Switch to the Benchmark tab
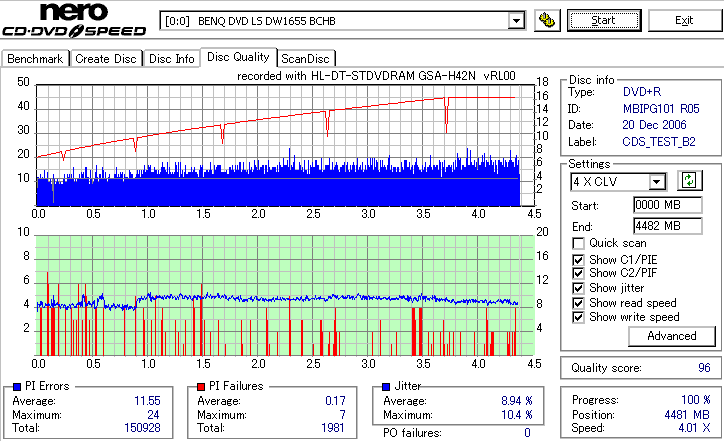This screenshot has height=441, width=724. [x=35, y=59]
